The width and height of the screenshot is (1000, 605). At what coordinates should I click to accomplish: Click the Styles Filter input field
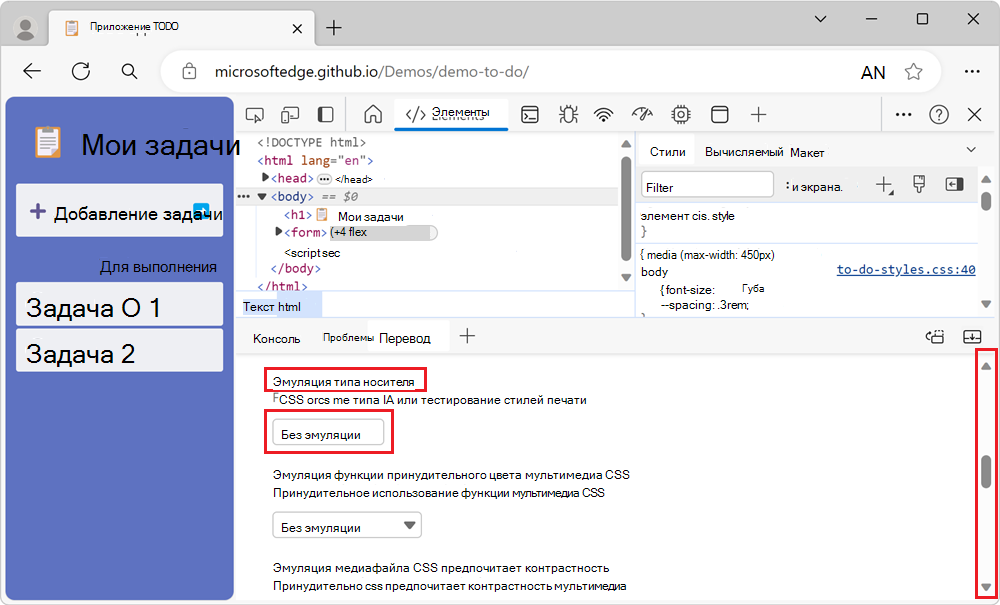click(707, 184)
